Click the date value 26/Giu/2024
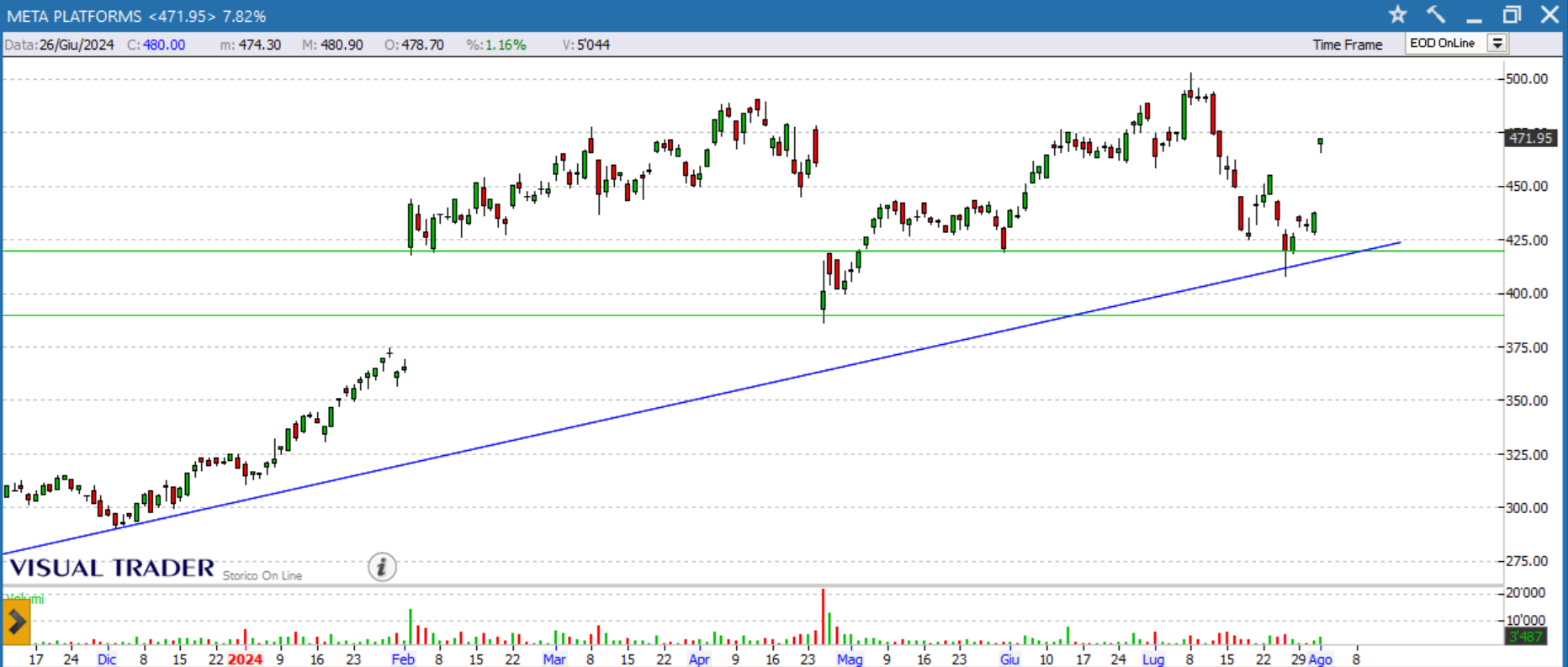 tap(77, 45)
